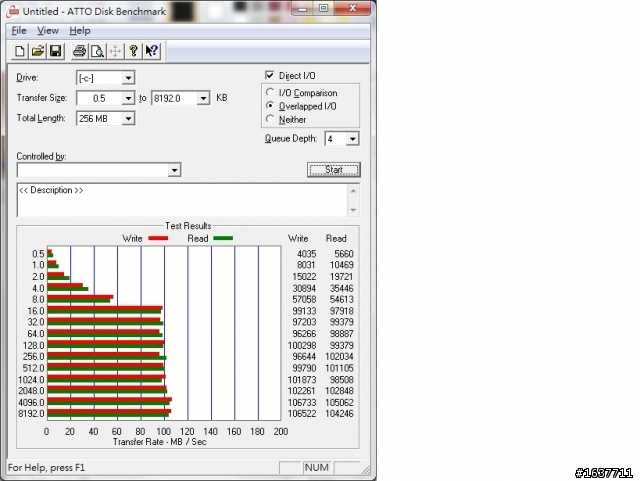Click the About question mark icon
This screenshot has height=481, width=640.
point(133,51)
